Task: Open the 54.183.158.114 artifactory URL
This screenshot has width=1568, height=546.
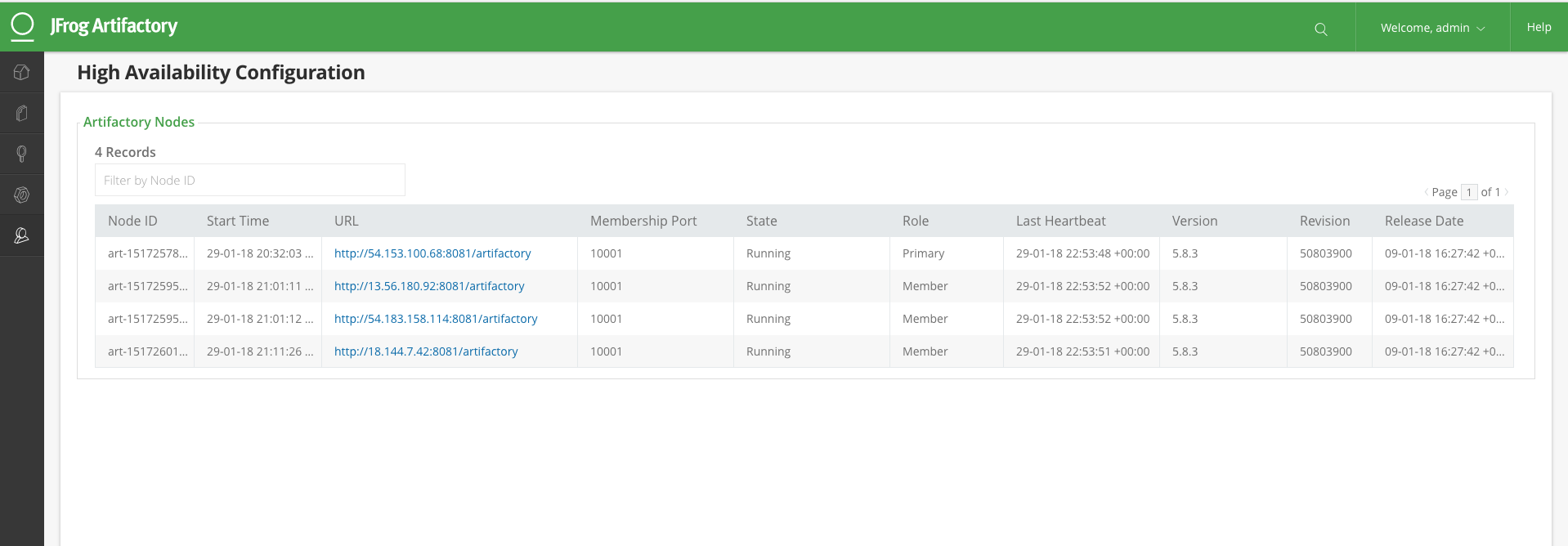Action: (x=436, y=319)
